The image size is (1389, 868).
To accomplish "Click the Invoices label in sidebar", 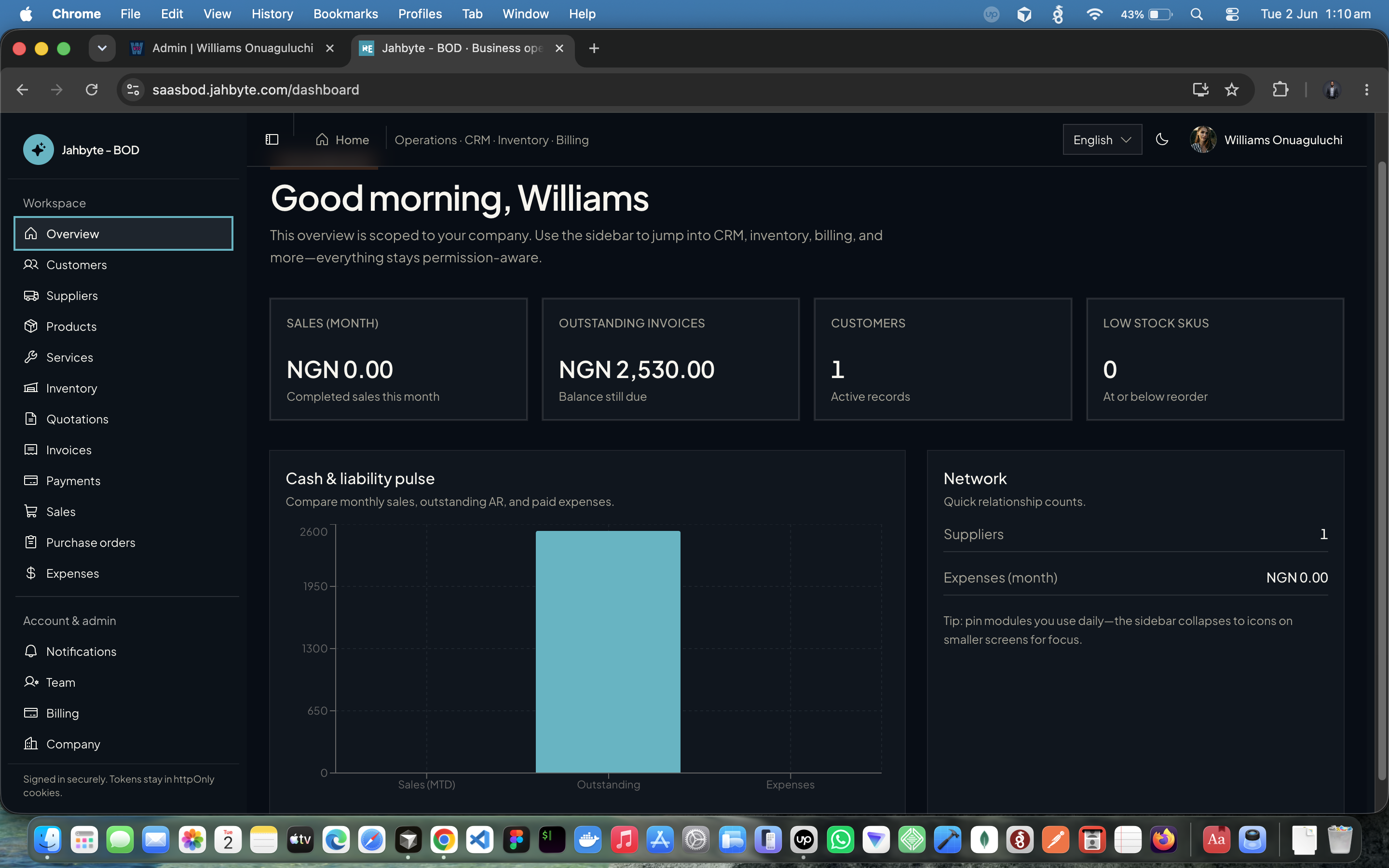I will (x=69, y=450).
